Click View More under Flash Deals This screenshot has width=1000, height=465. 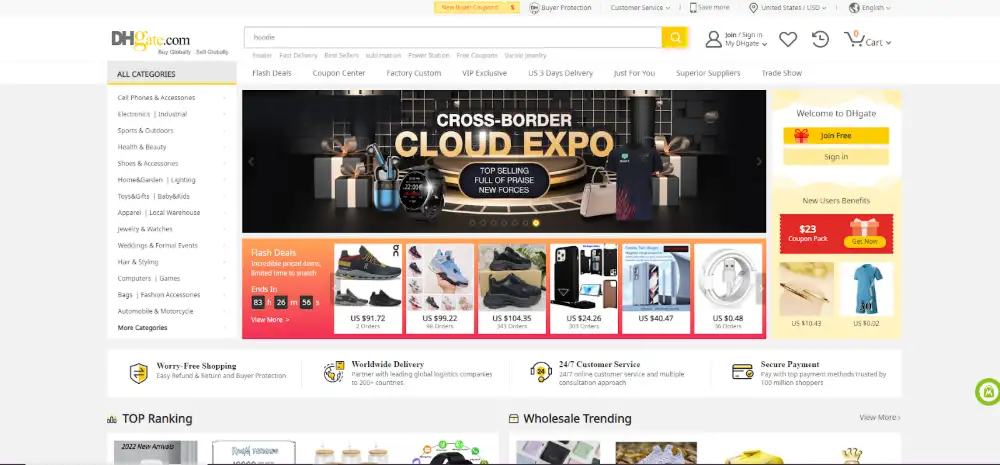pos(270,320)
